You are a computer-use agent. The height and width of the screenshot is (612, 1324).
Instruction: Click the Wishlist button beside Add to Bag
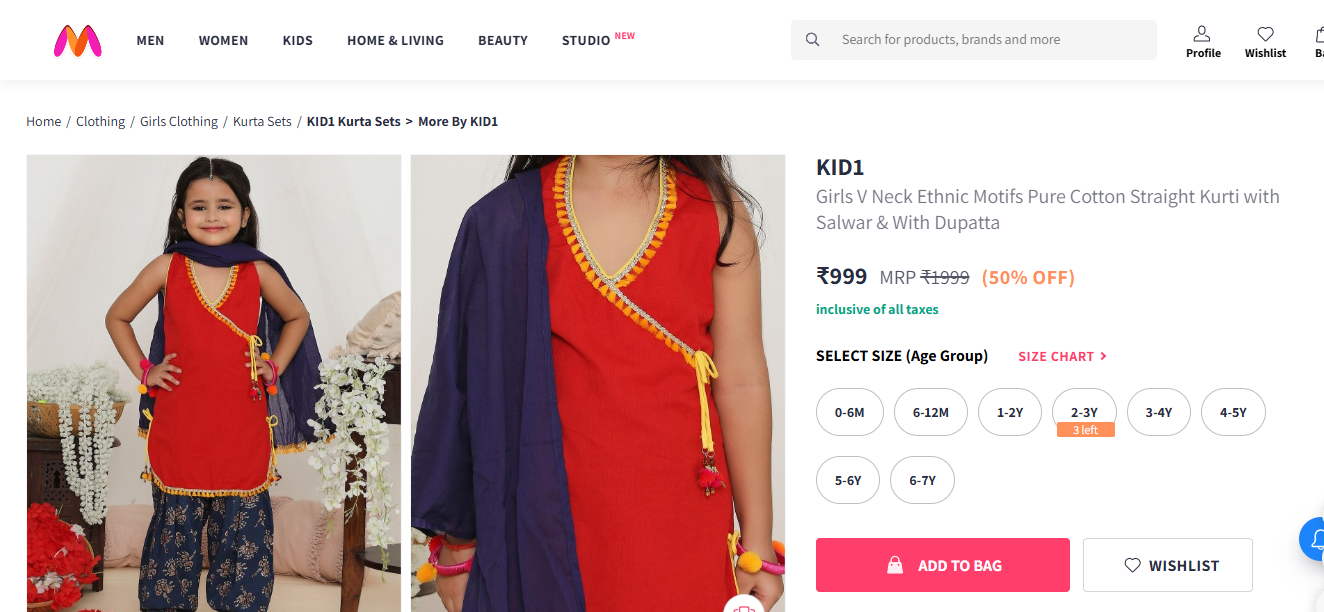(x=1167, y=565)
